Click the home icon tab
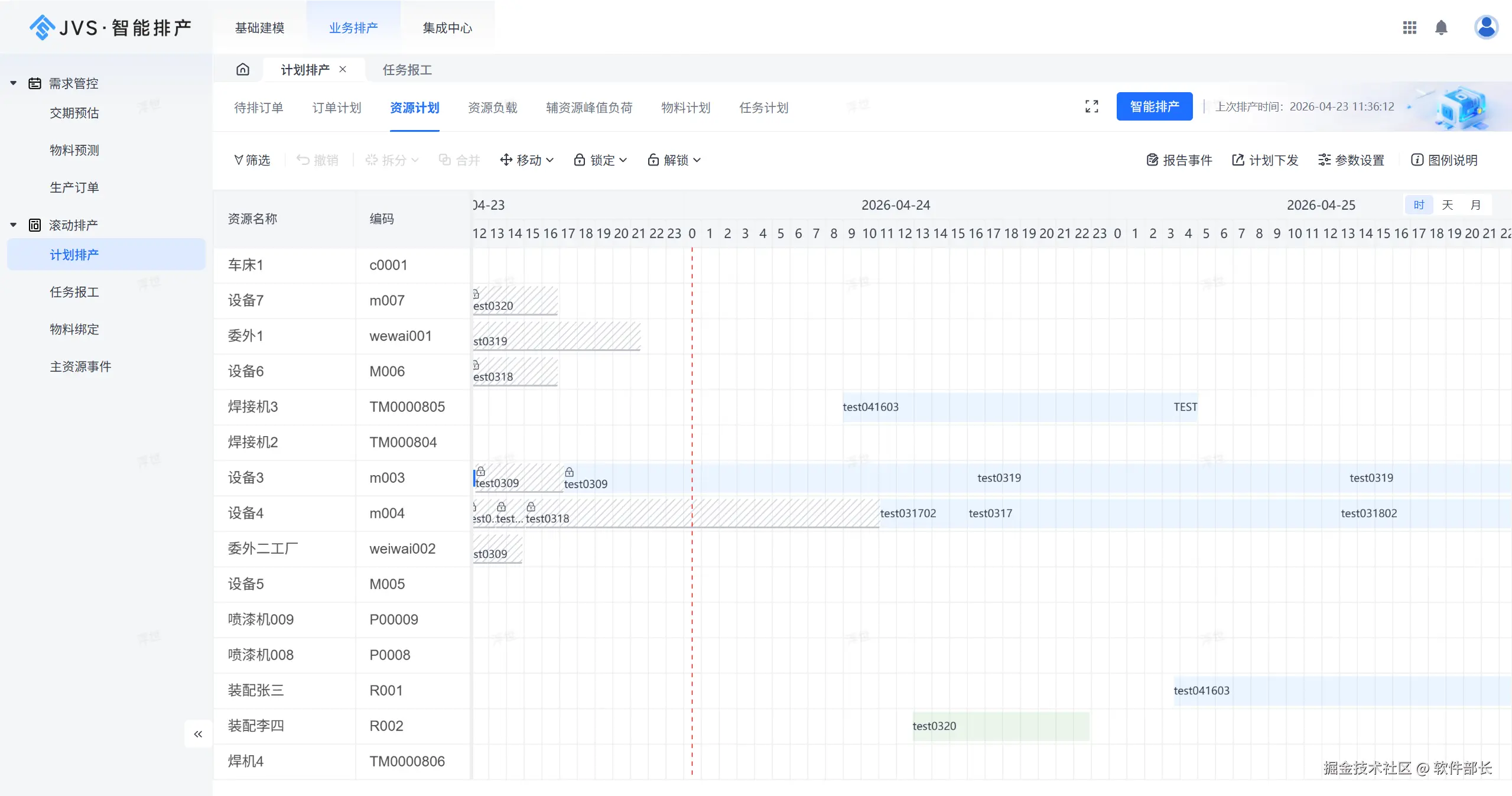 tap(242, 70)
